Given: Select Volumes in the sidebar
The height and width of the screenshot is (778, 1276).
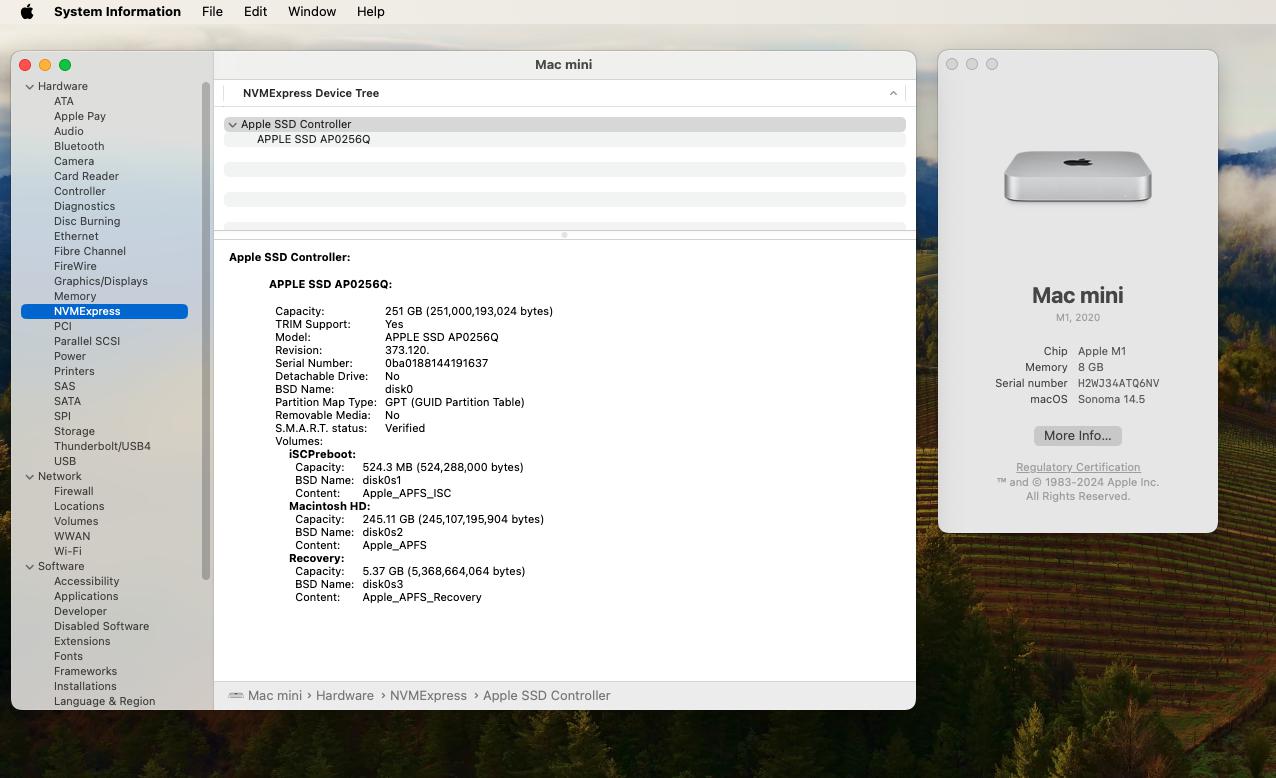Looking at the screenshot, I should (76, 521).
